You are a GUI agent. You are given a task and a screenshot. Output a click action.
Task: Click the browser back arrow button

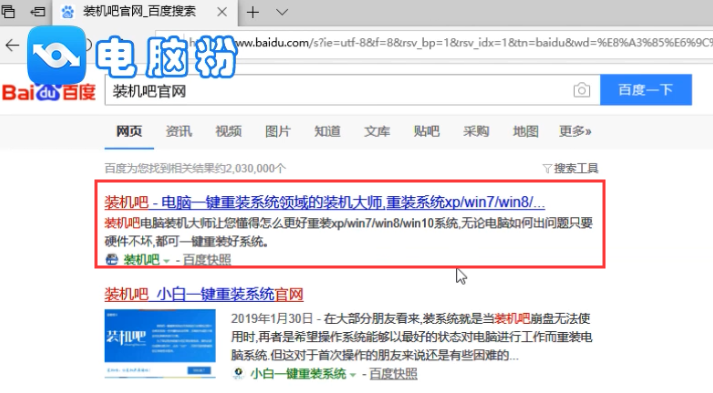pyautogui.click(x=12, y=45)
